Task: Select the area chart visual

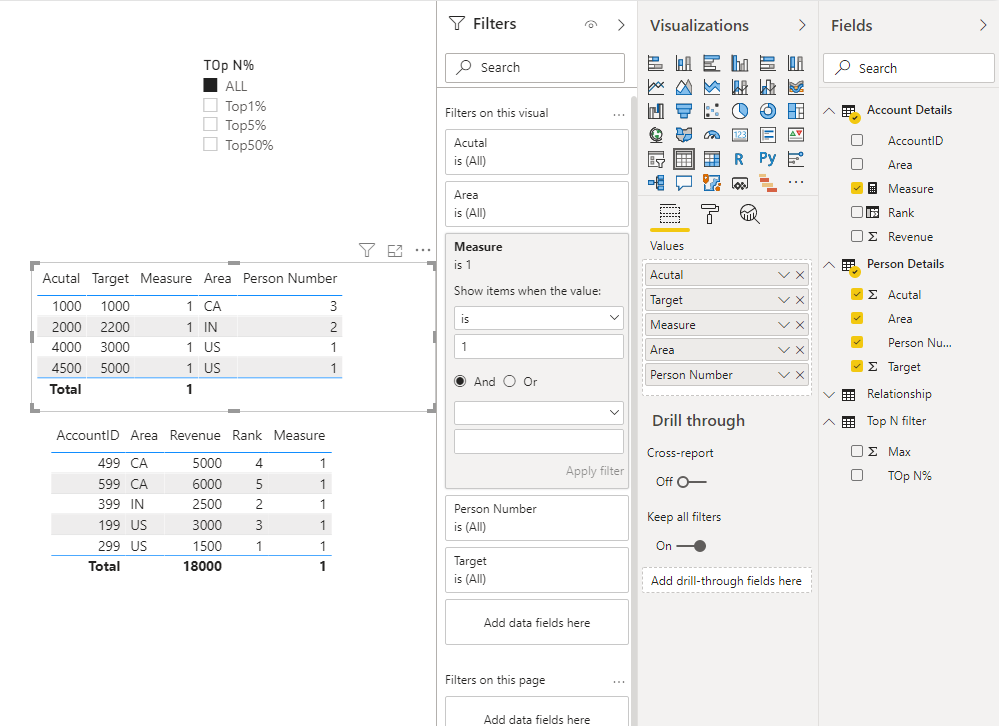Action: coord(684,87)
